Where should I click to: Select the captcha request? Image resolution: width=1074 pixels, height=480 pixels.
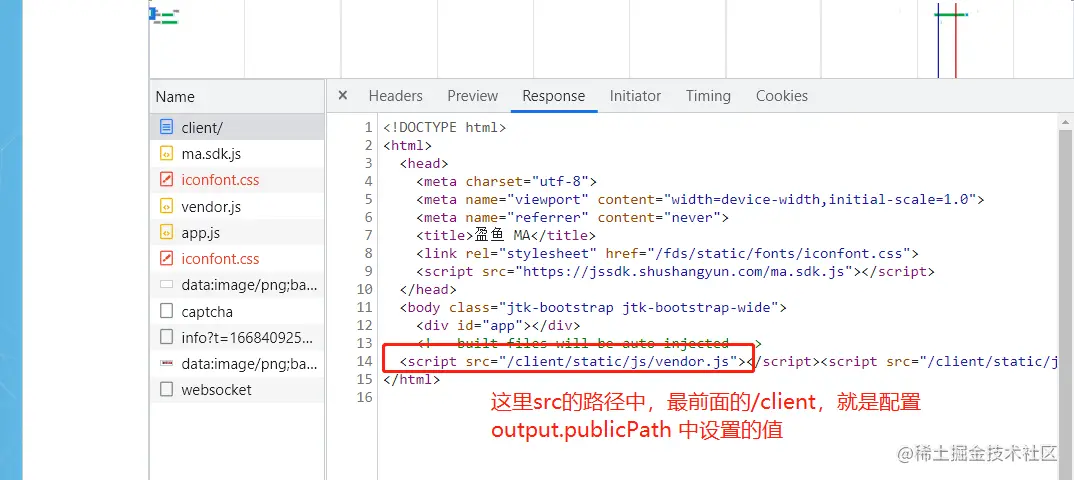pos(237,312)
